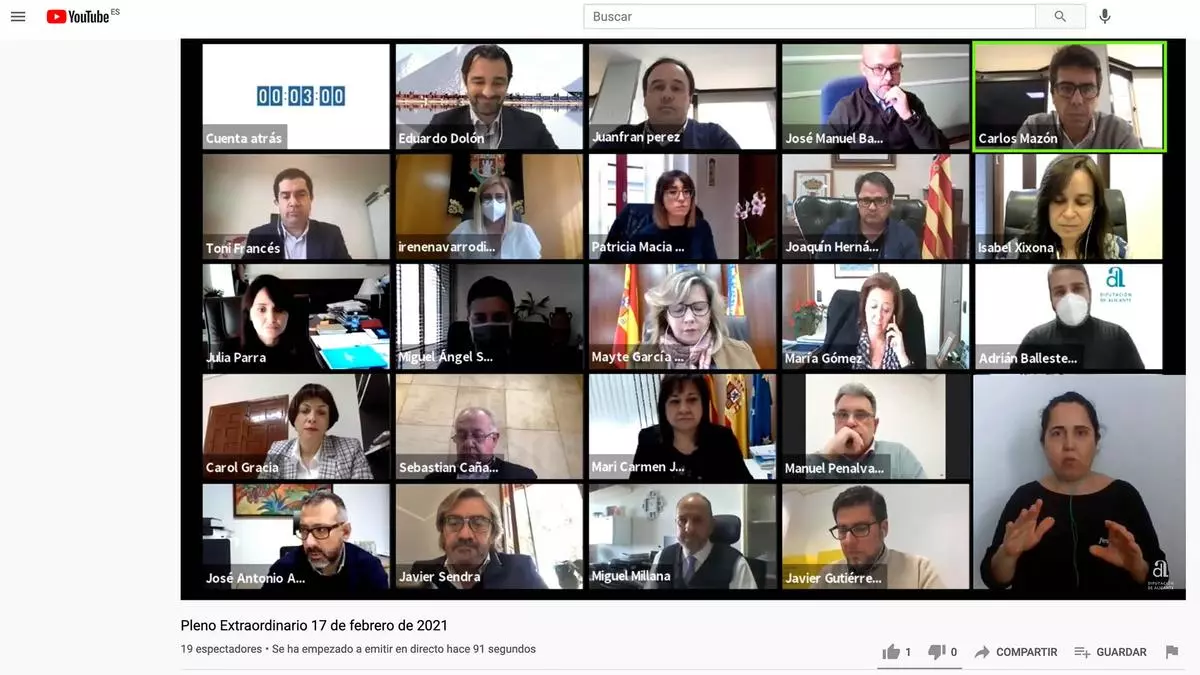Open the YouTube hamburger guide menu
The image size is (1200, 675).
point(18,17)
